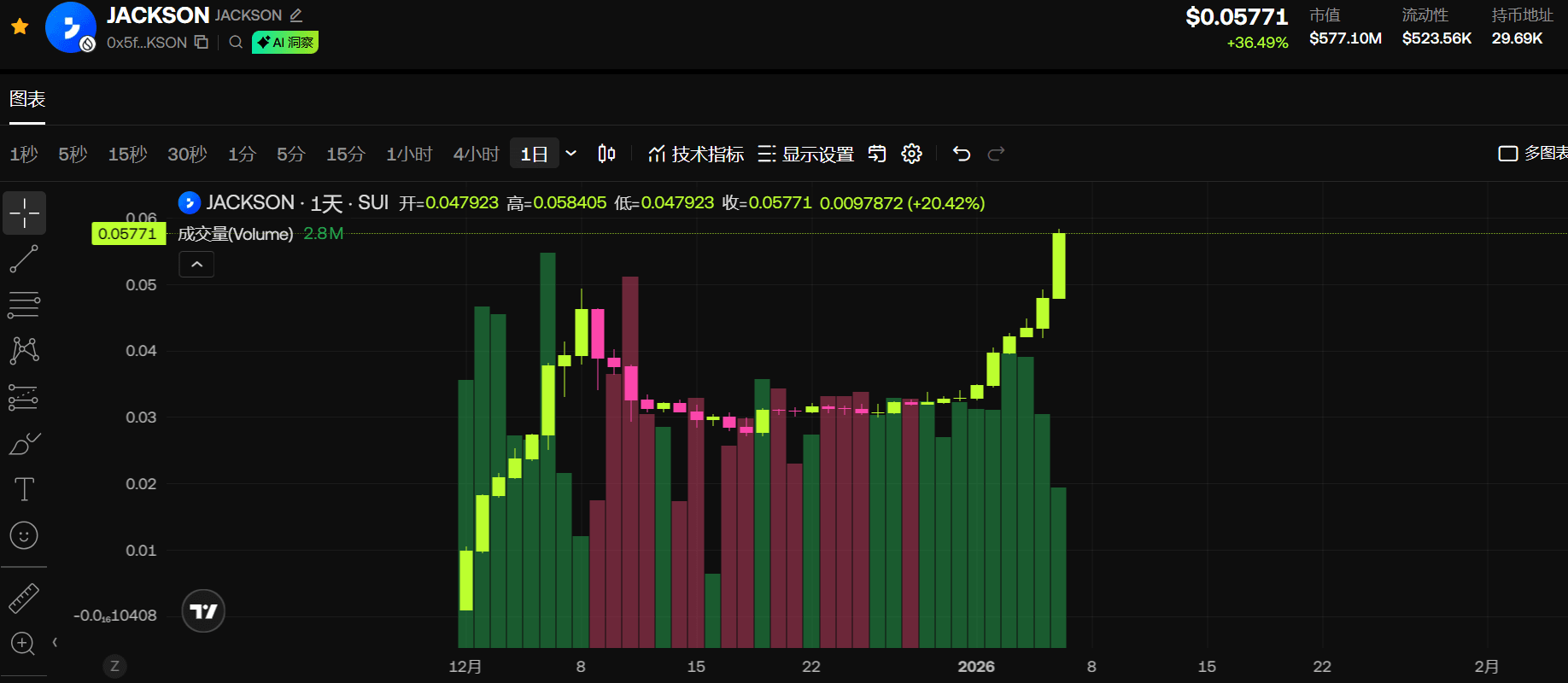Select the trend line drawing tool
Screen dimensions: 1568x683
(x=24, y=259)
